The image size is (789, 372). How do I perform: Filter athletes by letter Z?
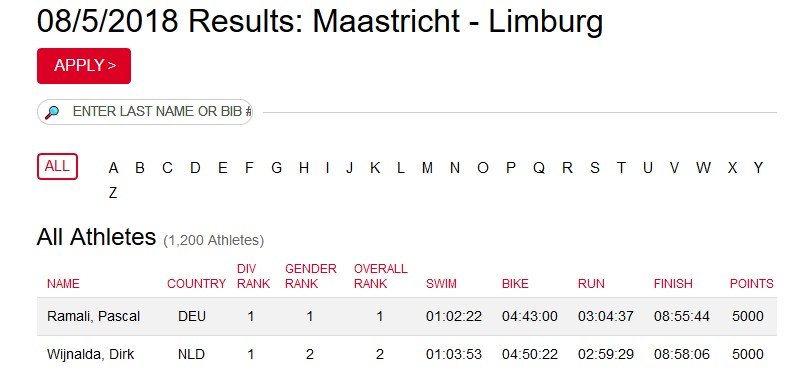(x=113, y=193)
